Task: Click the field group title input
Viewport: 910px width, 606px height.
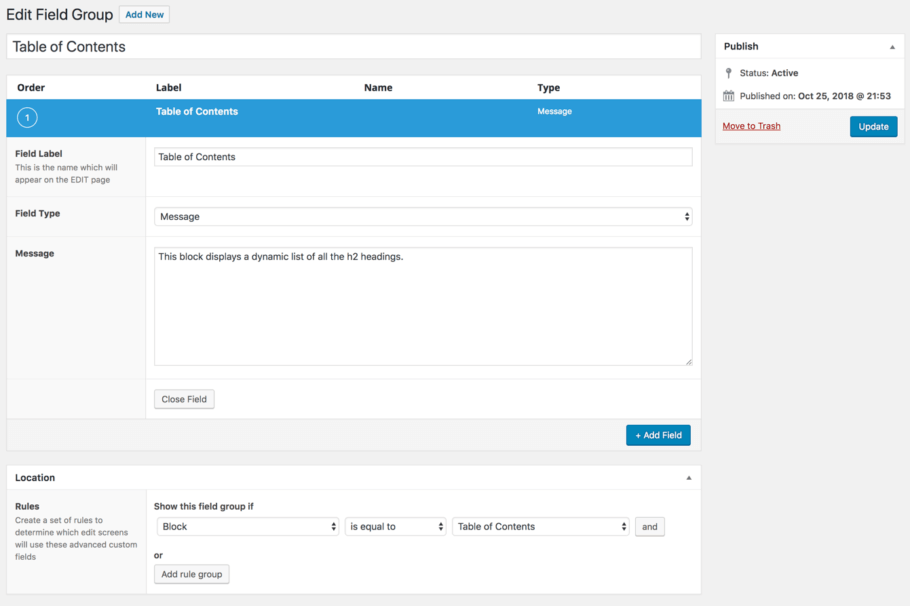Action: tap(350, 46)
